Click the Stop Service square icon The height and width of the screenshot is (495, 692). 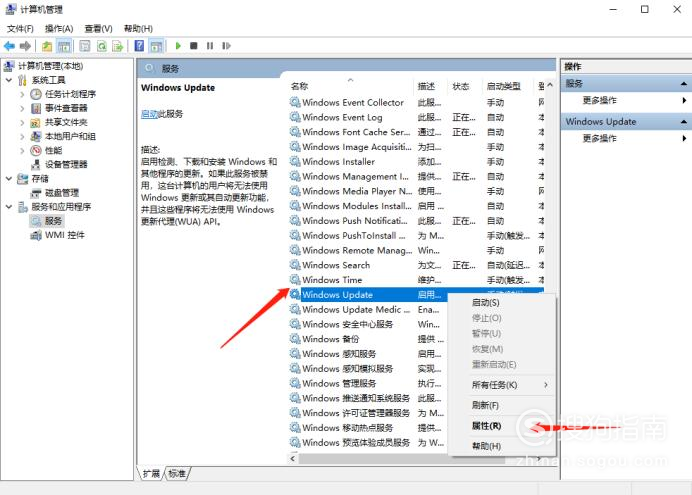tap(193, 46)
